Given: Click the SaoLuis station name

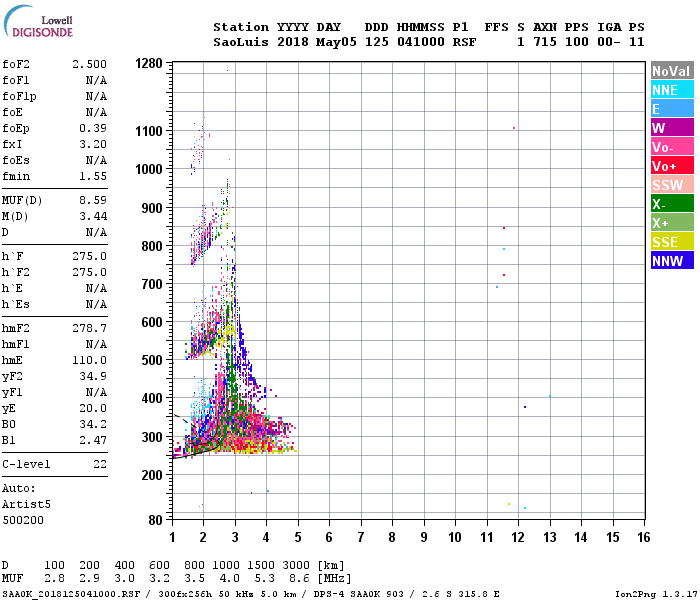Looking at the screenshot, I should tap(241, 42).
